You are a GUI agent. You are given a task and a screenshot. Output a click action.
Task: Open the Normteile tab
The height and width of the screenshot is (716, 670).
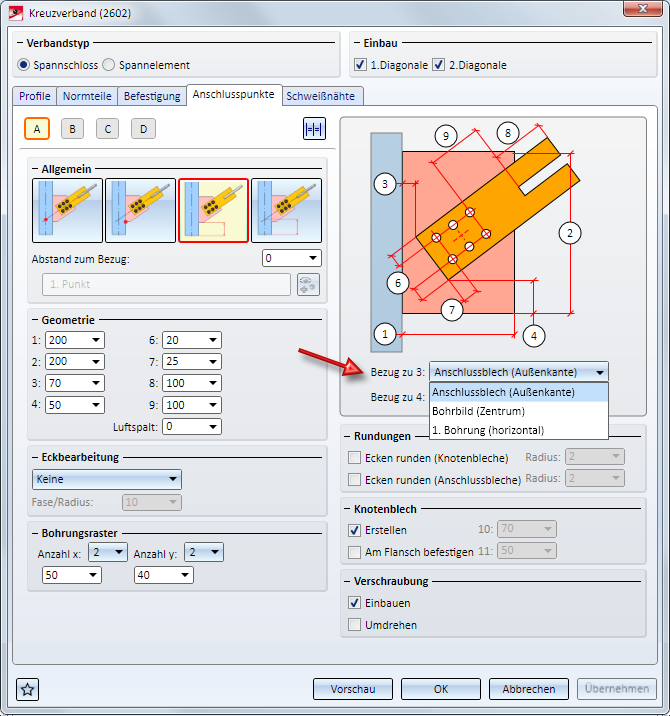point(87,96)
